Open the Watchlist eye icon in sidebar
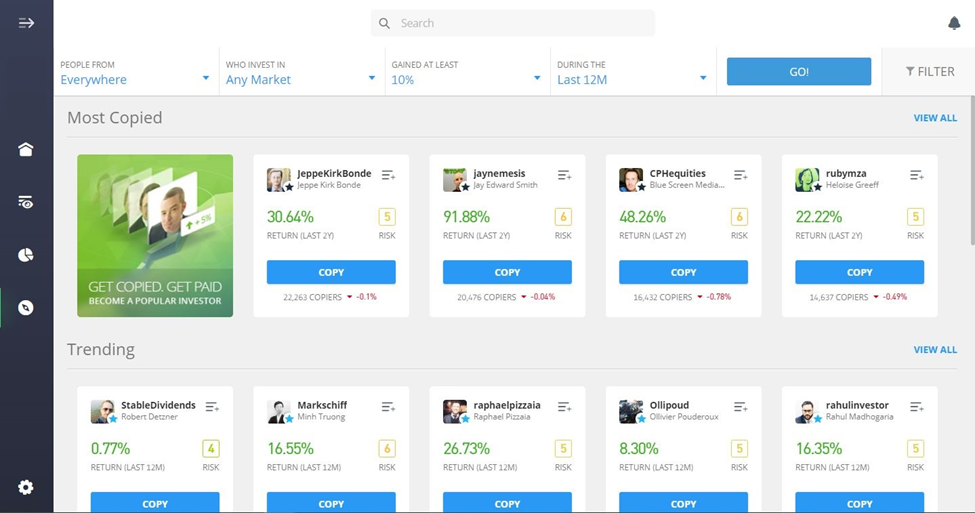Viewport: 975px width, 513px height. pyautogui.click(x=25, y=202)
